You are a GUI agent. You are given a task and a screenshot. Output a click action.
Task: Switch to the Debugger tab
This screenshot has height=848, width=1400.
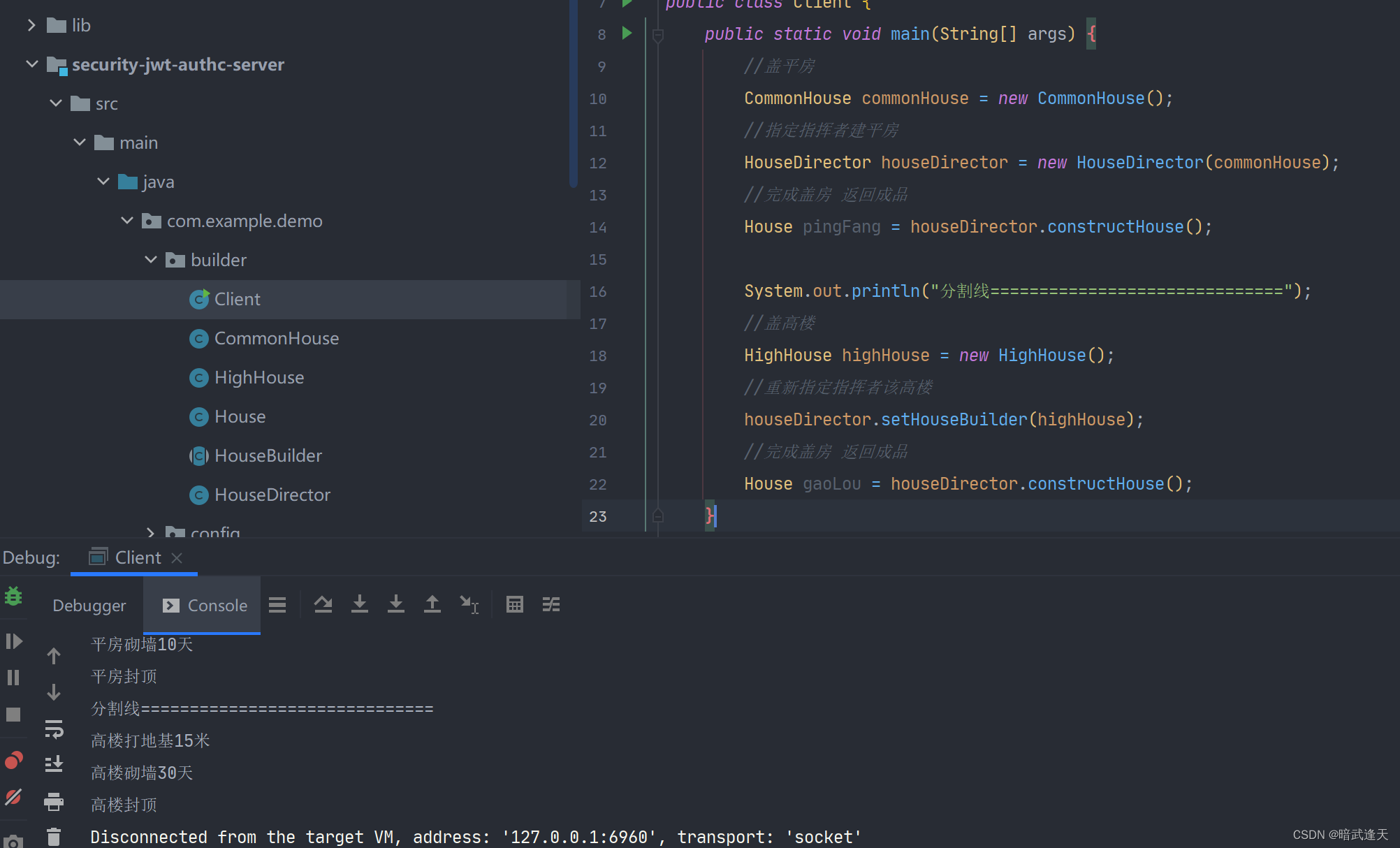click(x=89, y=606)
